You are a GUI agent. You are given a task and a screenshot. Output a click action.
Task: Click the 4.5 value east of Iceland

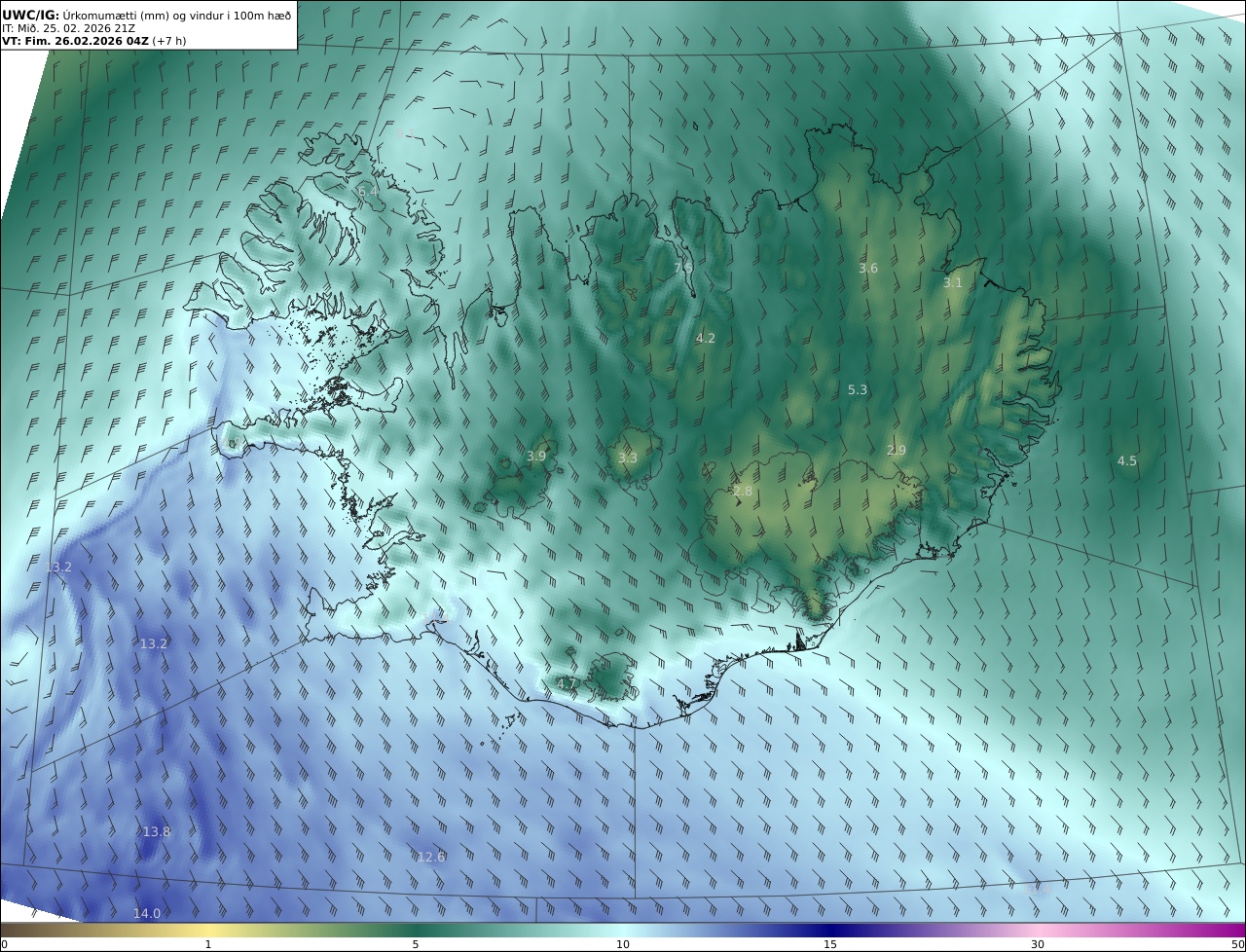coord(1127,460)
